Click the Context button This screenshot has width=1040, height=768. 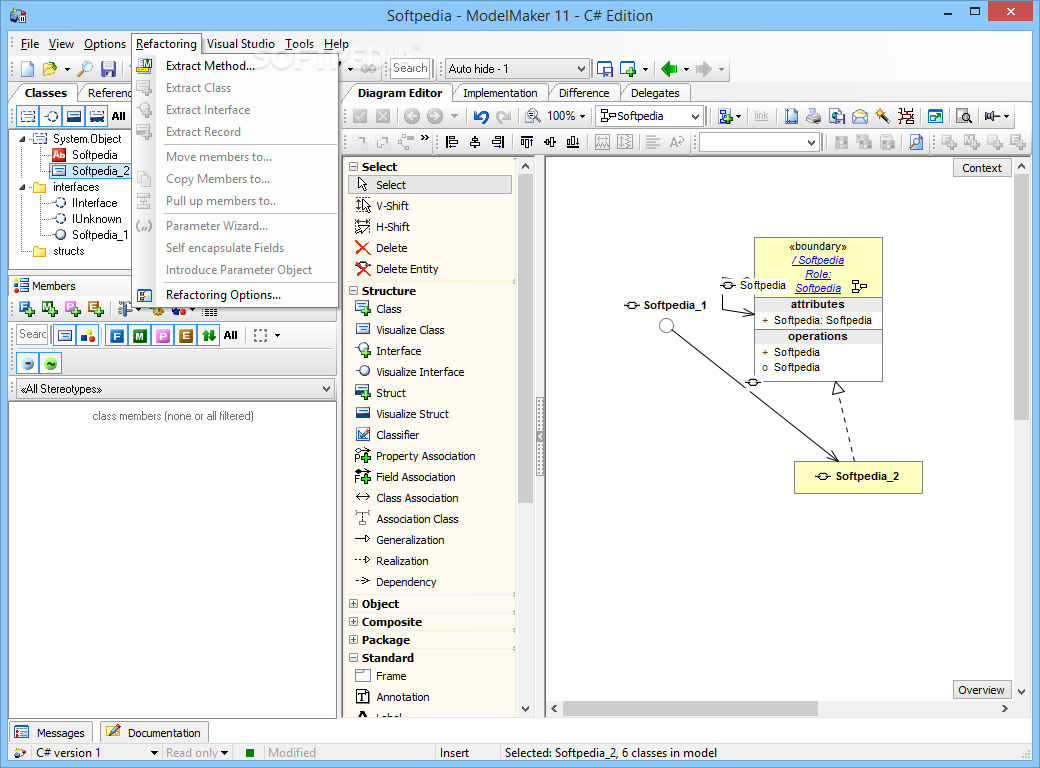pyautogui.click(x=982, y=168)
